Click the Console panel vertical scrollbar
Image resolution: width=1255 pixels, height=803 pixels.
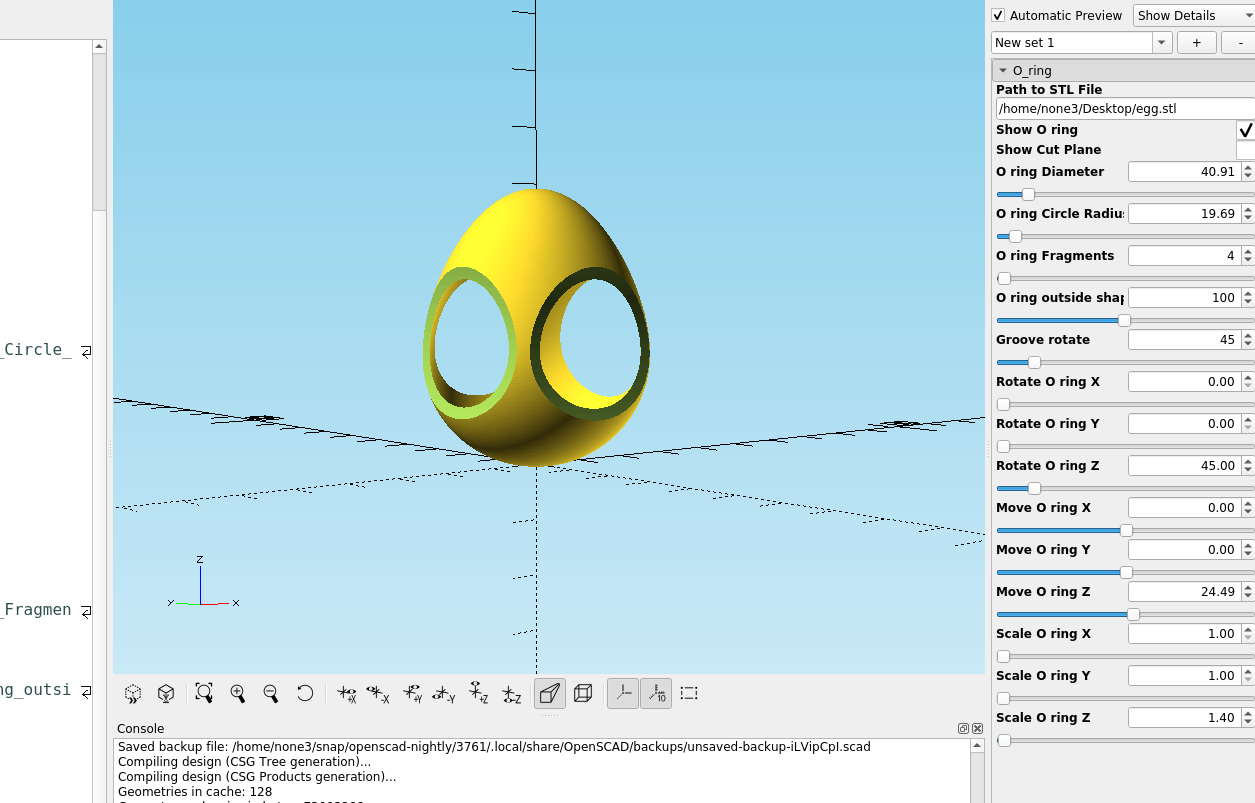tap(977, 770)
